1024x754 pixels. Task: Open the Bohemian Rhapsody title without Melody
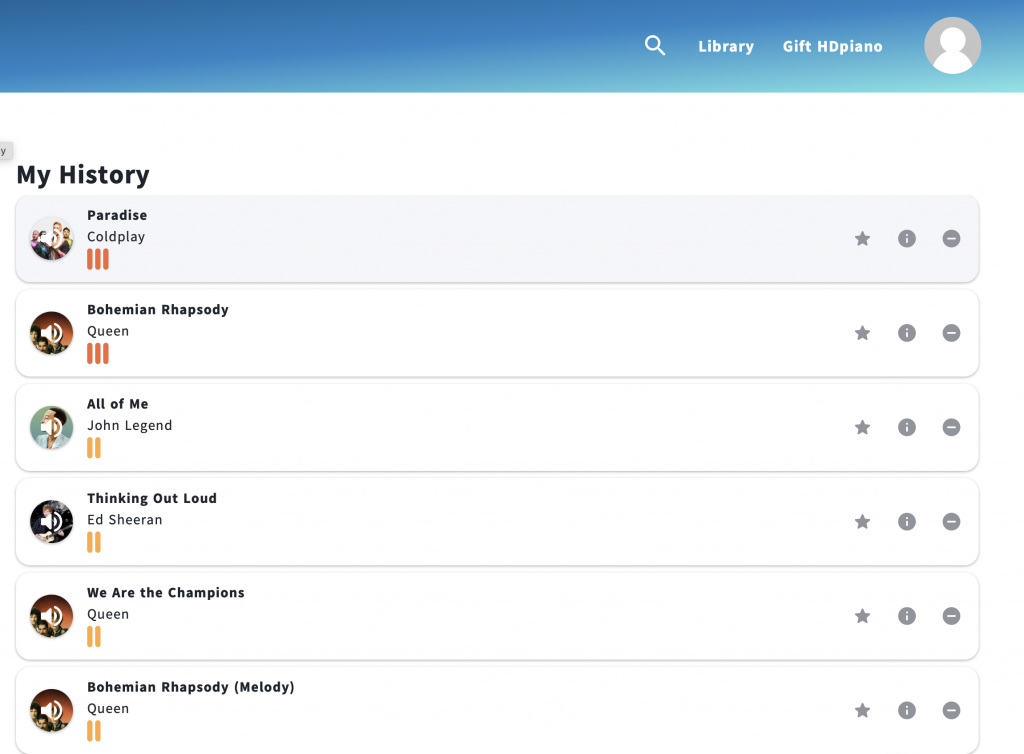(x=158, y=310)
